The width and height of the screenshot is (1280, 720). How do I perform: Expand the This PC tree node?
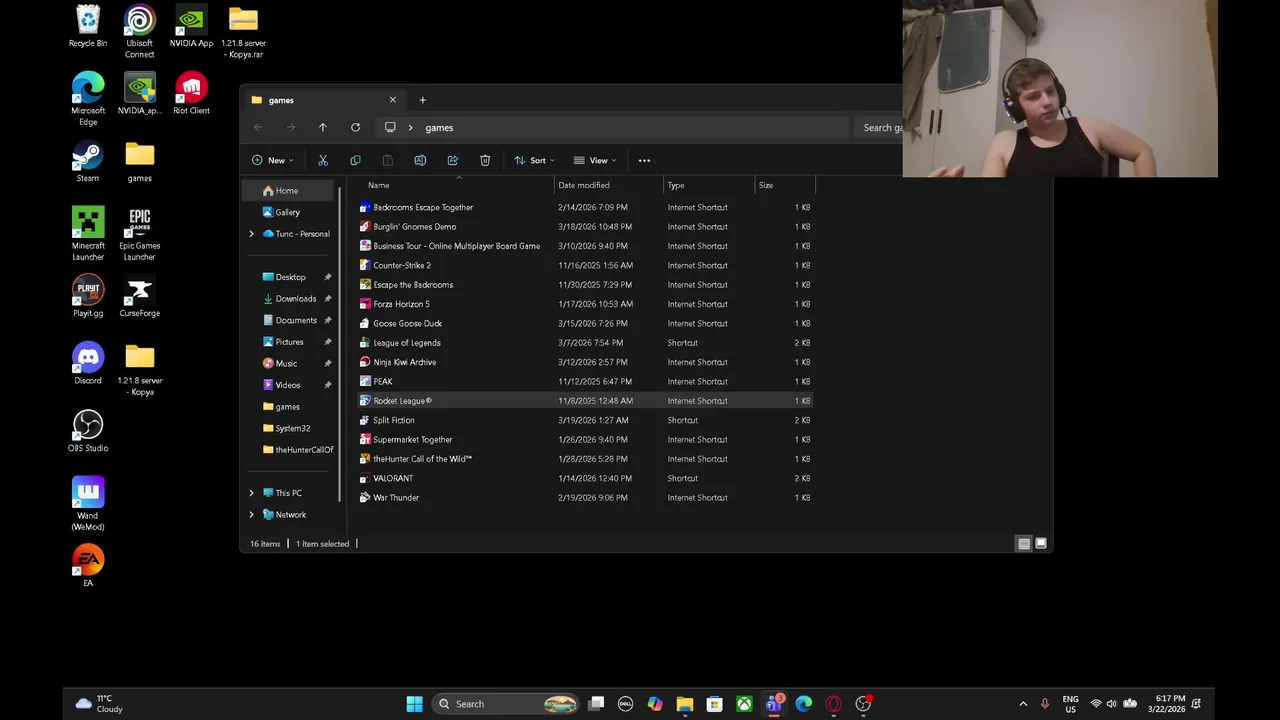click(251, 493)
